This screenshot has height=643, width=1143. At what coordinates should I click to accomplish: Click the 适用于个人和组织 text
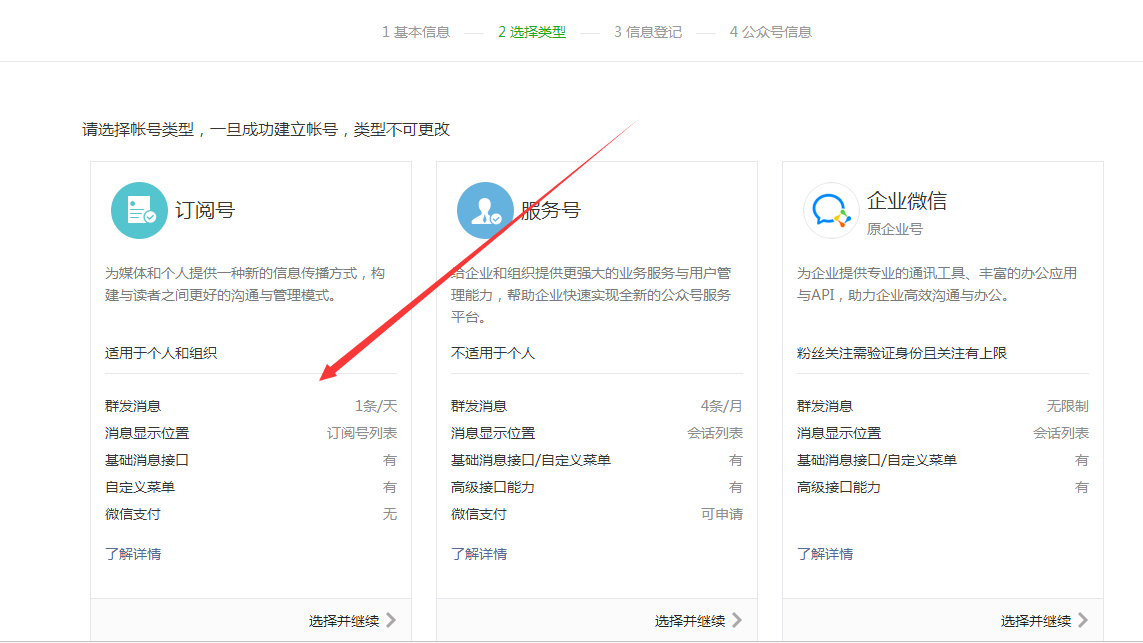coord(161,354)
